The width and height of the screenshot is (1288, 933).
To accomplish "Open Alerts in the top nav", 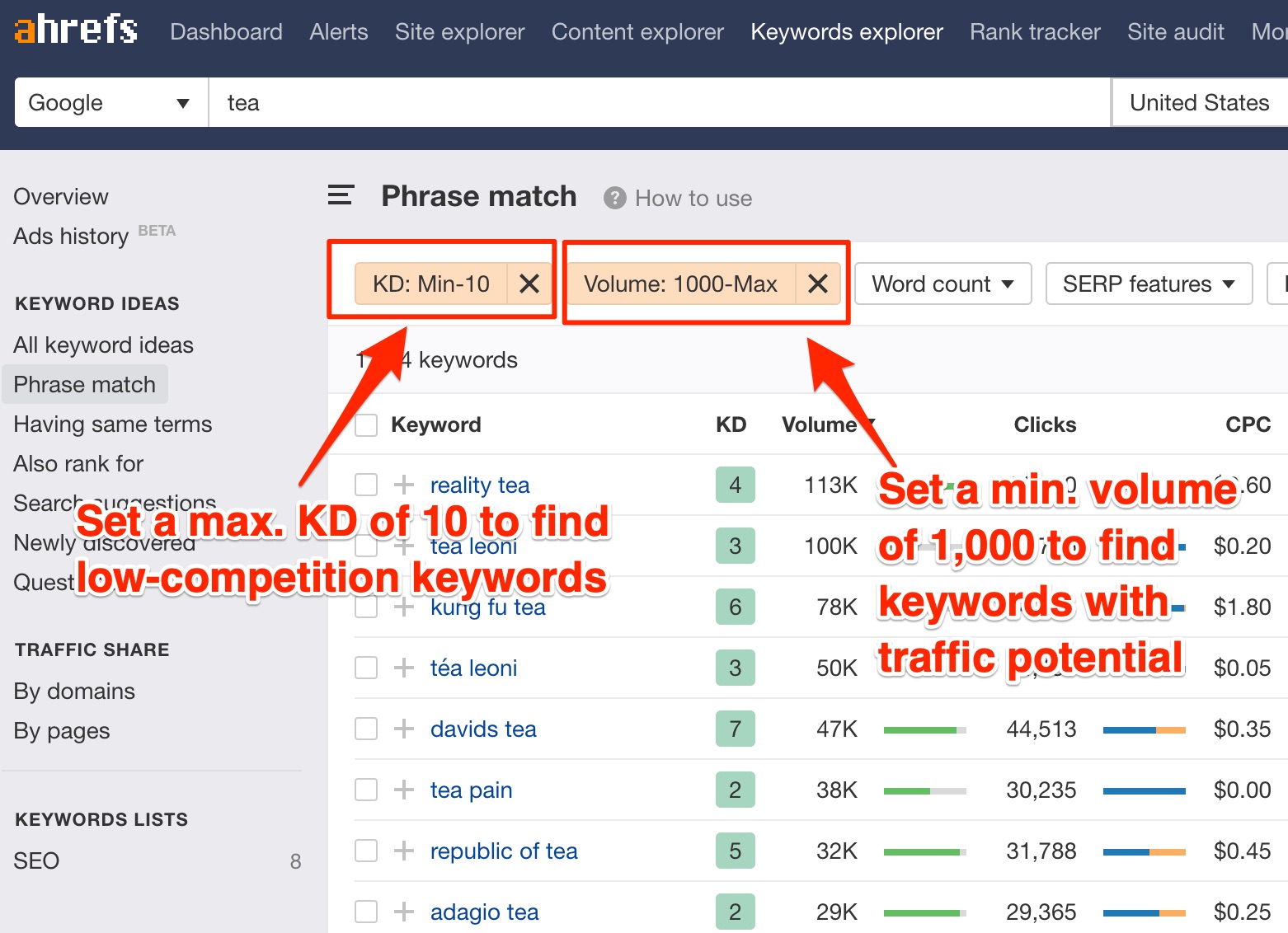I will [x=339, y=31].
